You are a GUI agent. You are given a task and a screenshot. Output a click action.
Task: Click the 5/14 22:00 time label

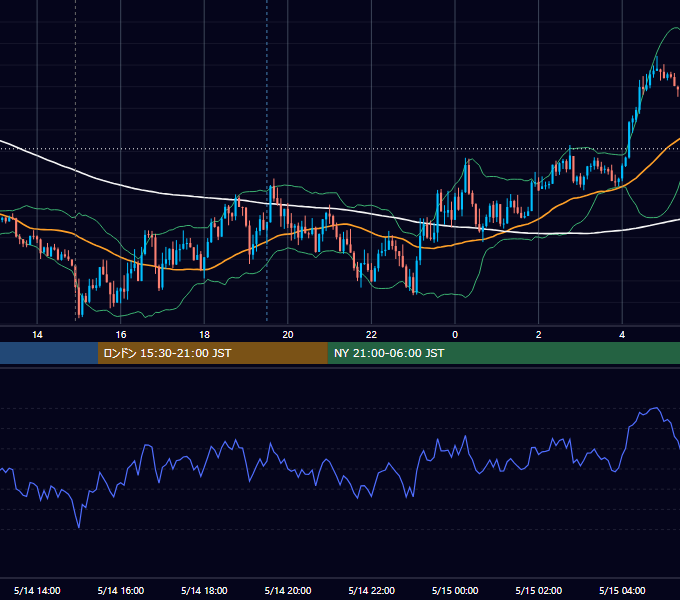[372, 590]
